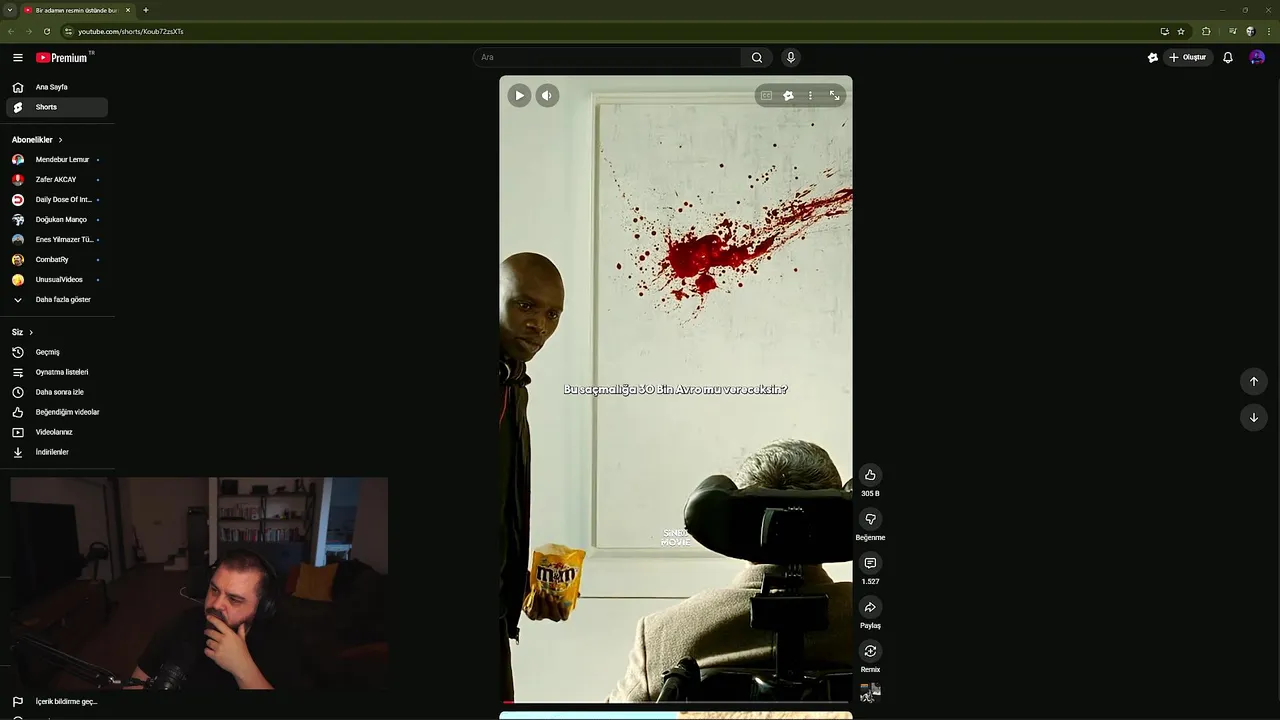Click the video progress bar at bottom
The width and height of the screenshot is (1280, 720).
[676, 701]
